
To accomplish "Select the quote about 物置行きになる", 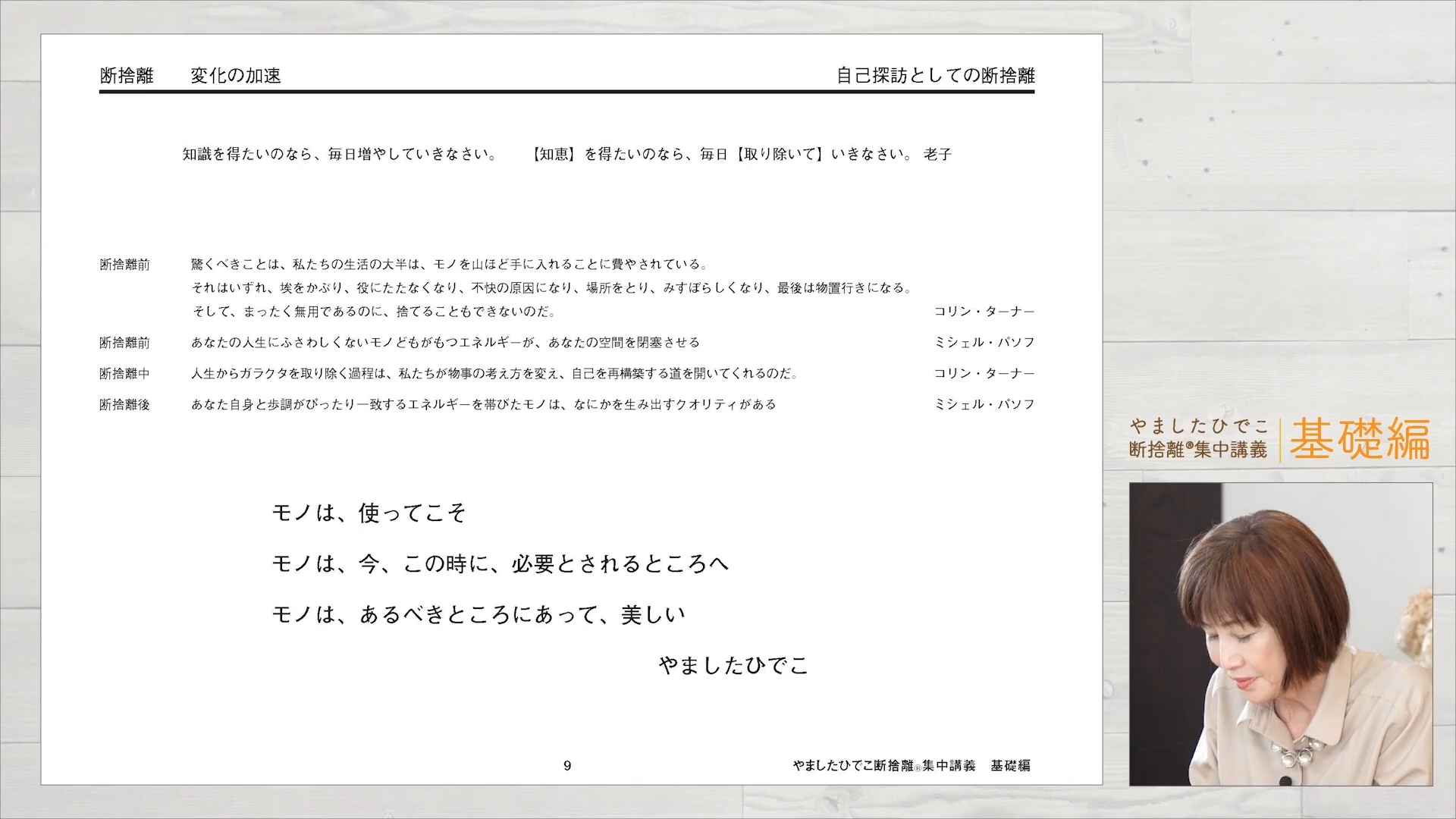I will [x=551, y=287].
